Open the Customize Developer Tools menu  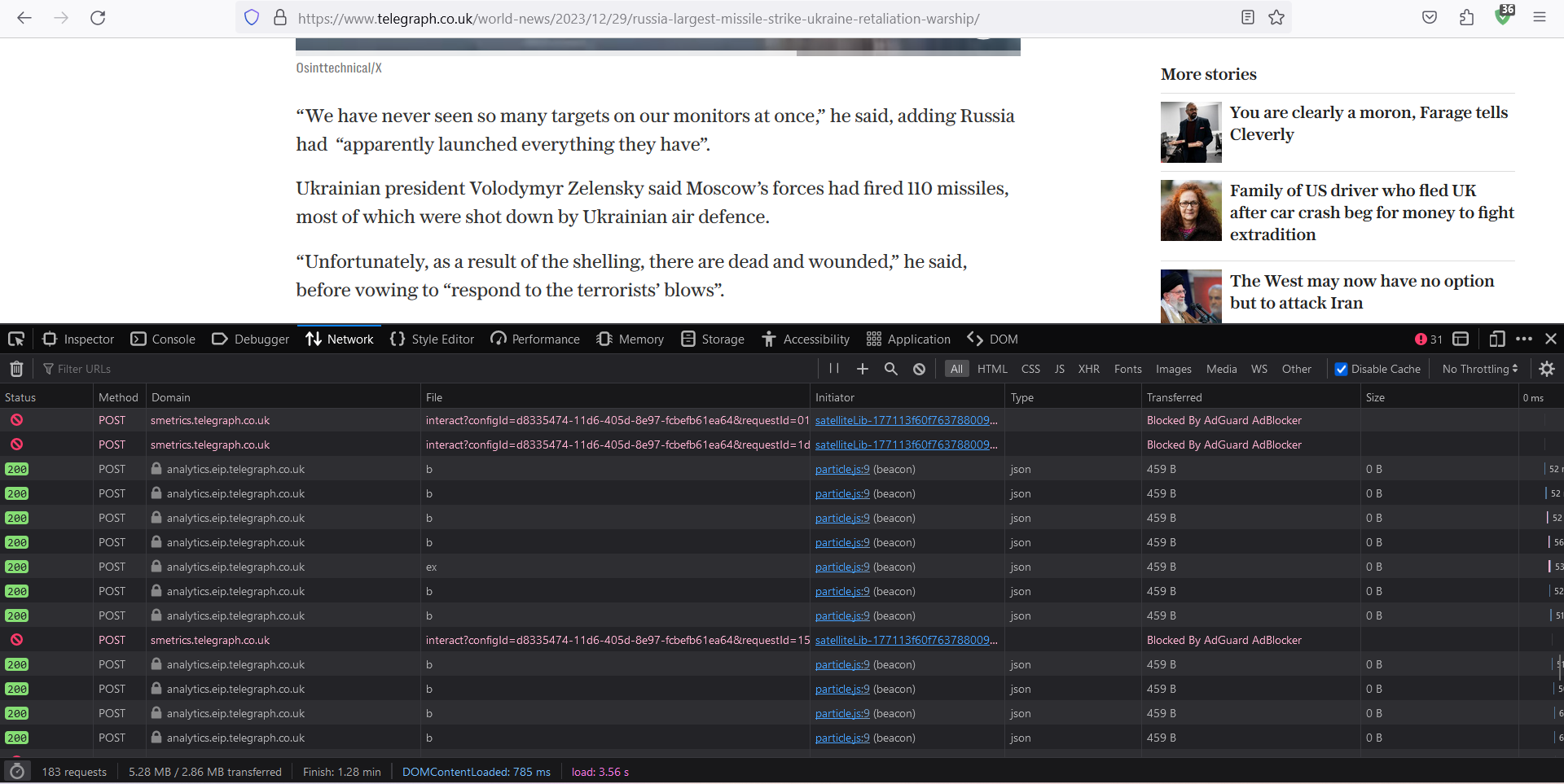[1524, 339]
